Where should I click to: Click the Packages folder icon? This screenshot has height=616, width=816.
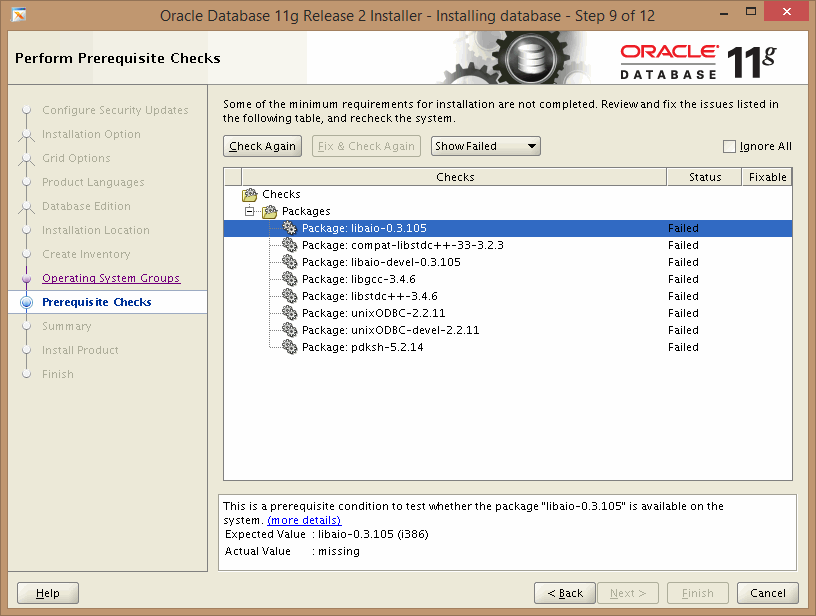coord(270,211)
